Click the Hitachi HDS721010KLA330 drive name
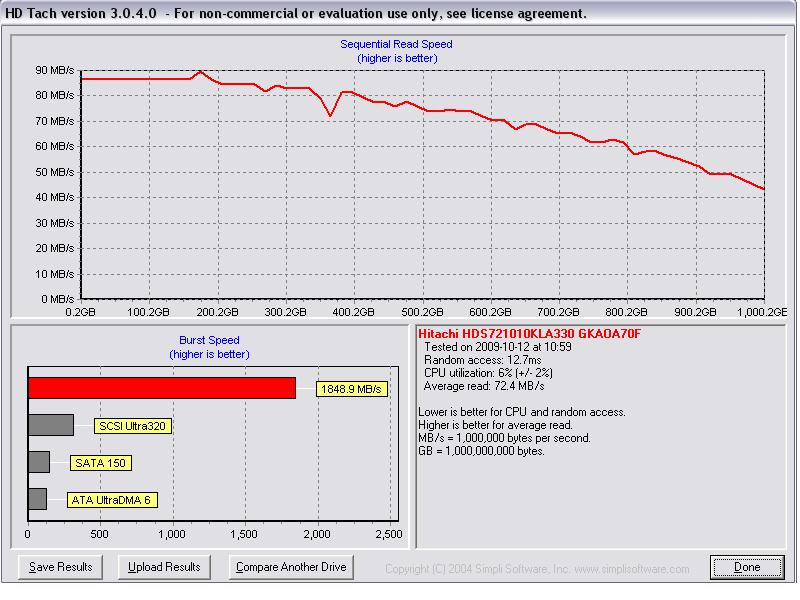 (529, 334)
